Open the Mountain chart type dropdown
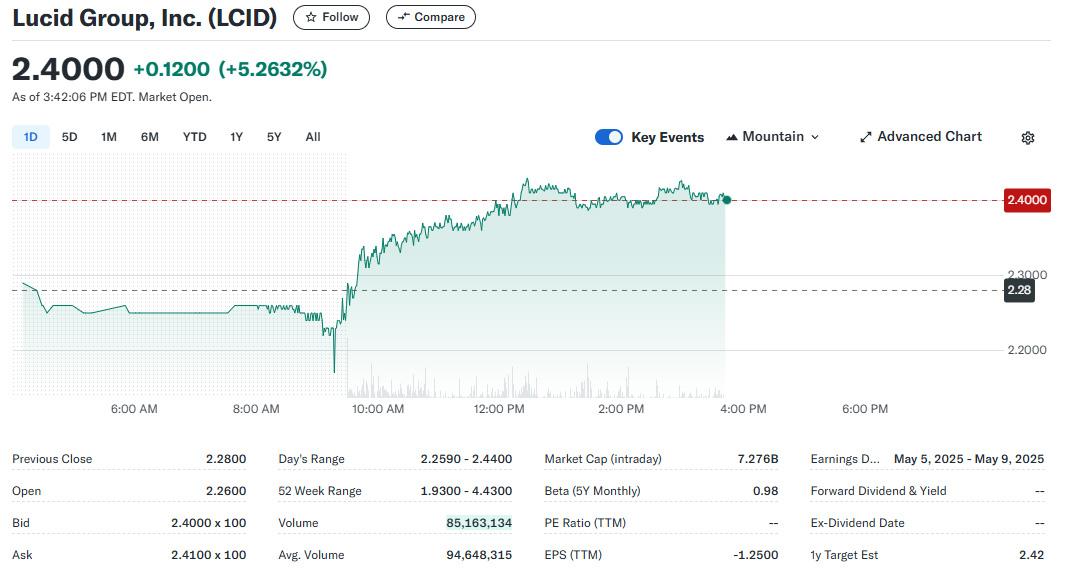Screen dimensions: 1067x570 pos(772,137)
